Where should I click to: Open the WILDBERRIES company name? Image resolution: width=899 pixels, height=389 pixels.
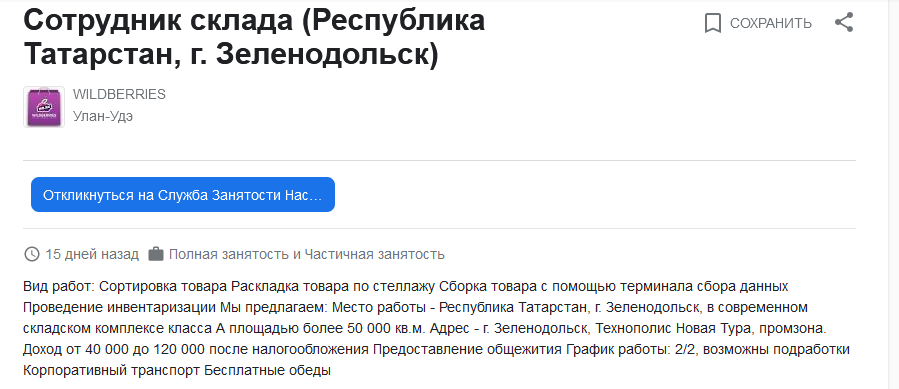coord(119,95)
